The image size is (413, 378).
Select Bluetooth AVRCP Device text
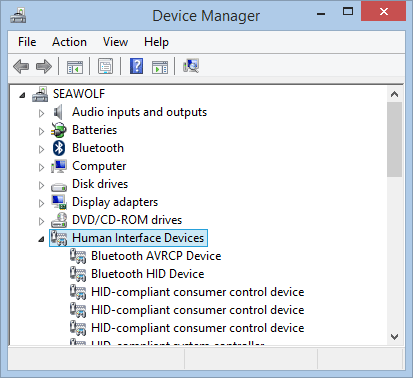(156, 256)
